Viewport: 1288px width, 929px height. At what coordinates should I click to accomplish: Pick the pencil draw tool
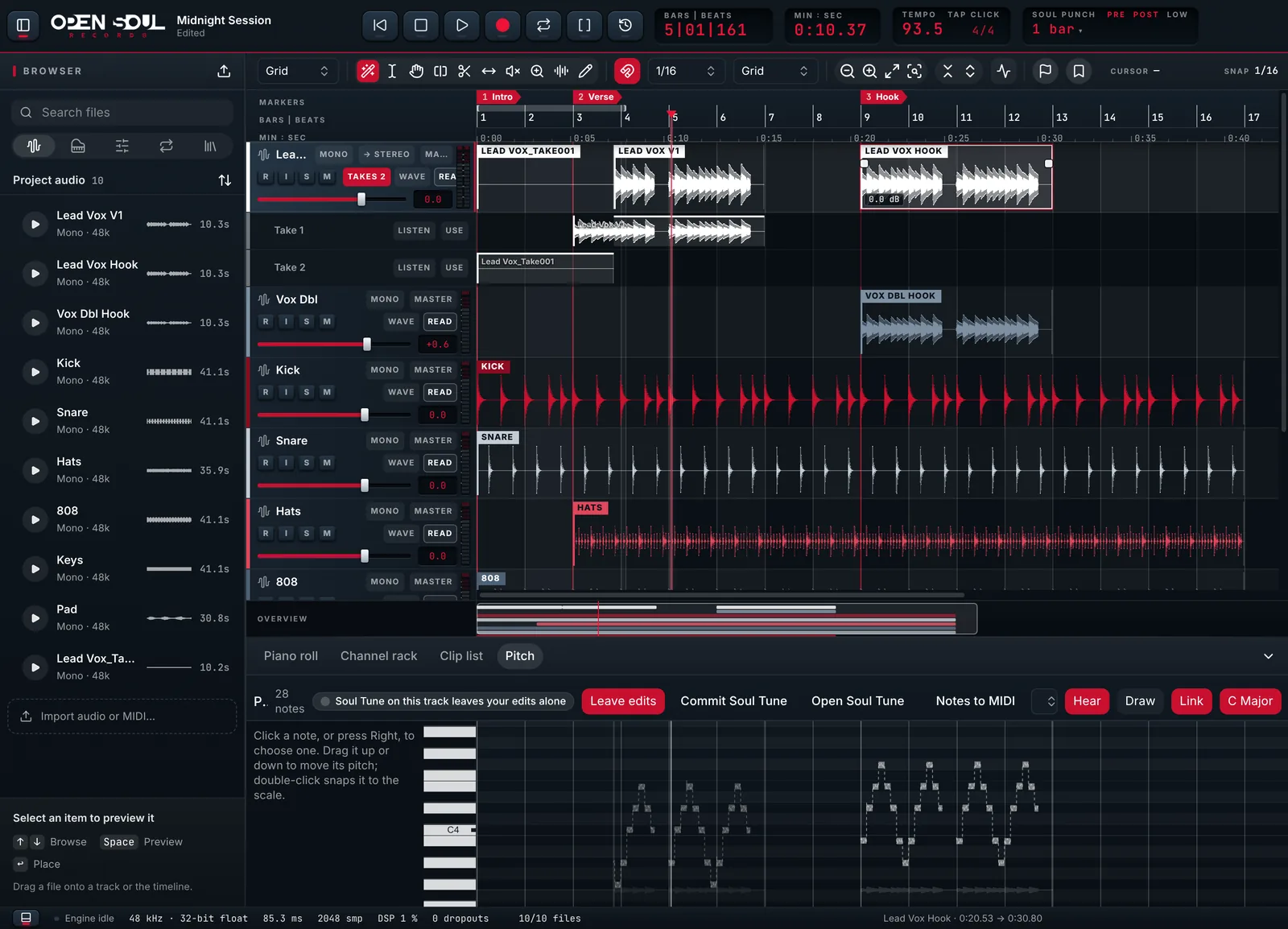(x=585, y=71)
